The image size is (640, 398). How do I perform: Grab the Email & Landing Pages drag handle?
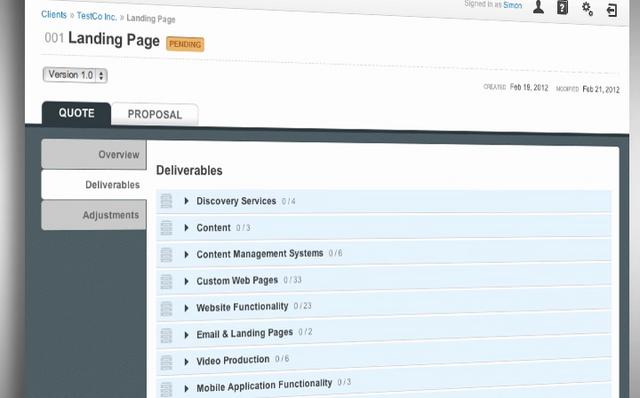166,336
